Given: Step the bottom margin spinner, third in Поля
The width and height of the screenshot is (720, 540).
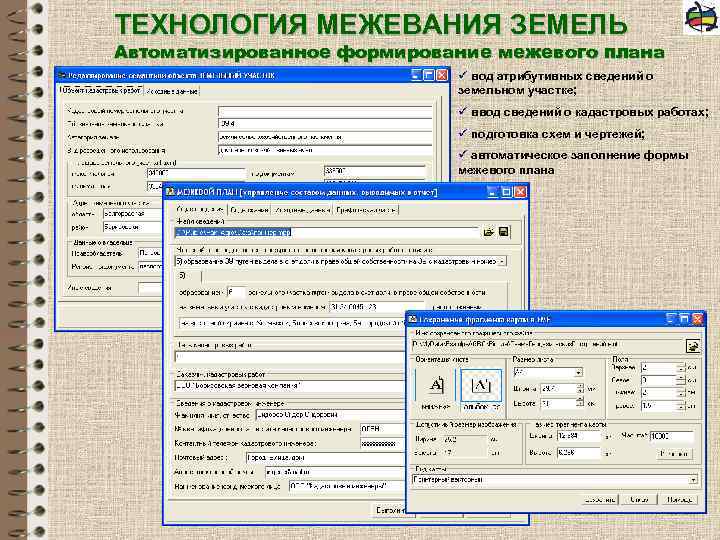Looking at the screenshot, I should coord(681,393).
